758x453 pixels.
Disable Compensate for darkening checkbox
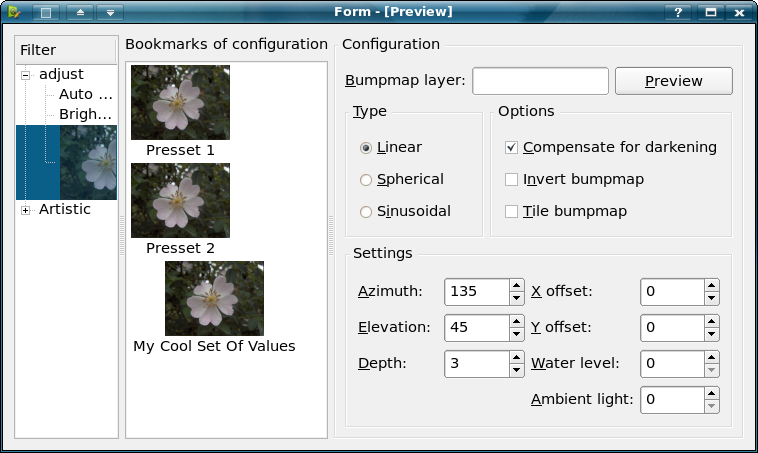(512, 148)
